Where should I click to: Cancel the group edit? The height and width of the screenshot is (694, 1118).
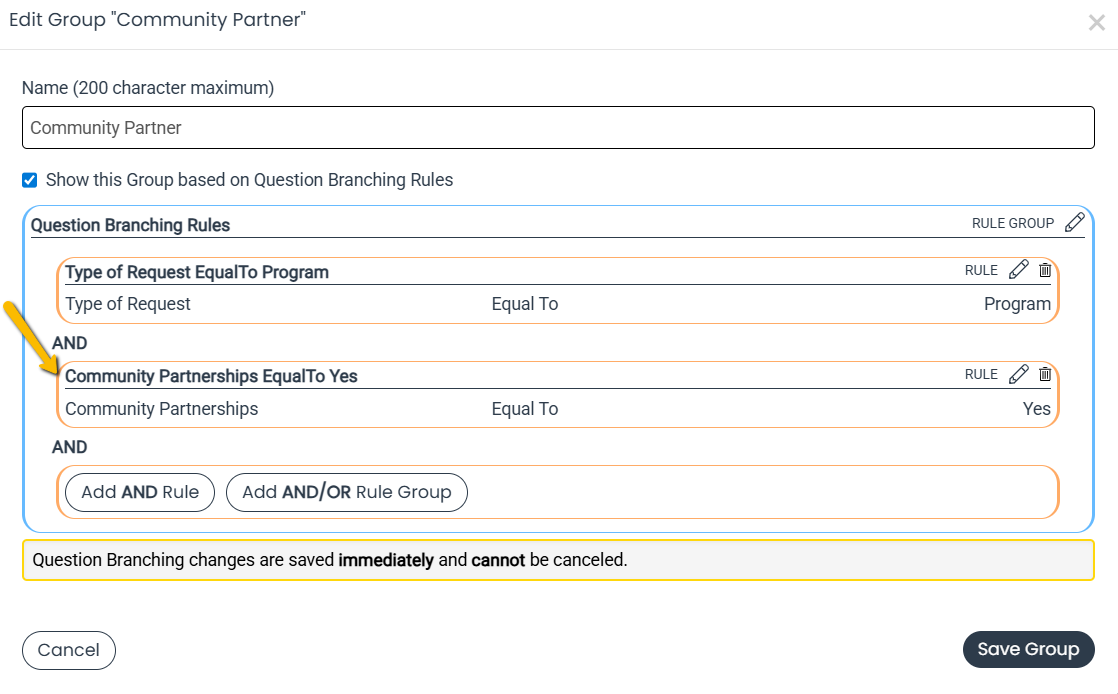click(x=68, y=650)
